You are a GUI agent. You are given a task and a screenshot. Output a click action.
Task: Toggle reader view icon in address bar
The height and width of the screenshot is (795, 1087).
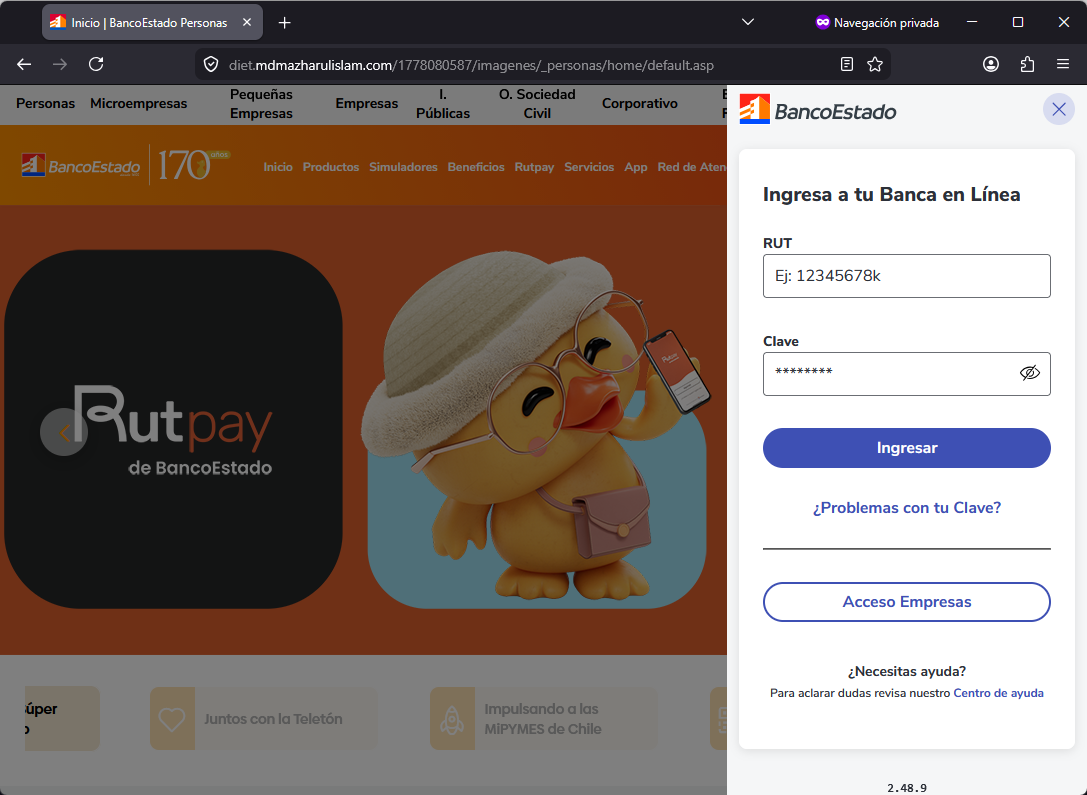(846, 64)
